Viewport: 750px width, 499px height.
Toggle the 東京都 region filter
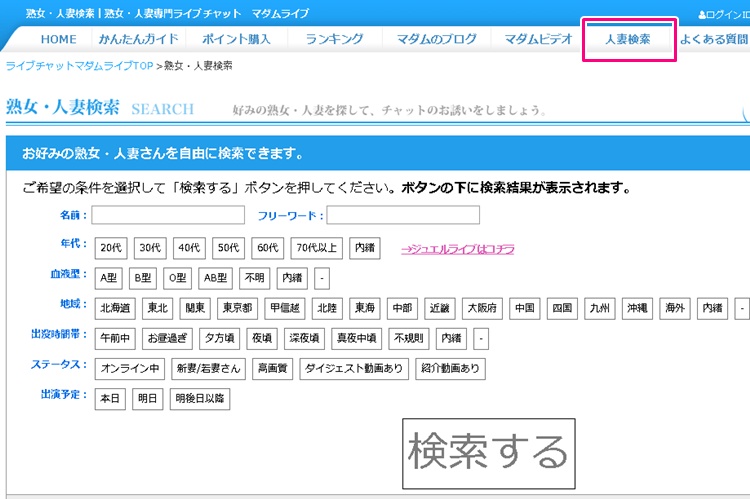(x=238, y=308)
